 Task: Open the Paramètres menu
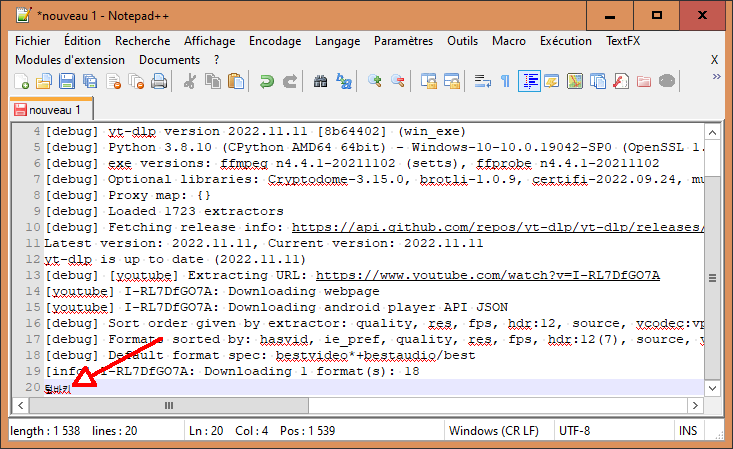coord(403,41)
